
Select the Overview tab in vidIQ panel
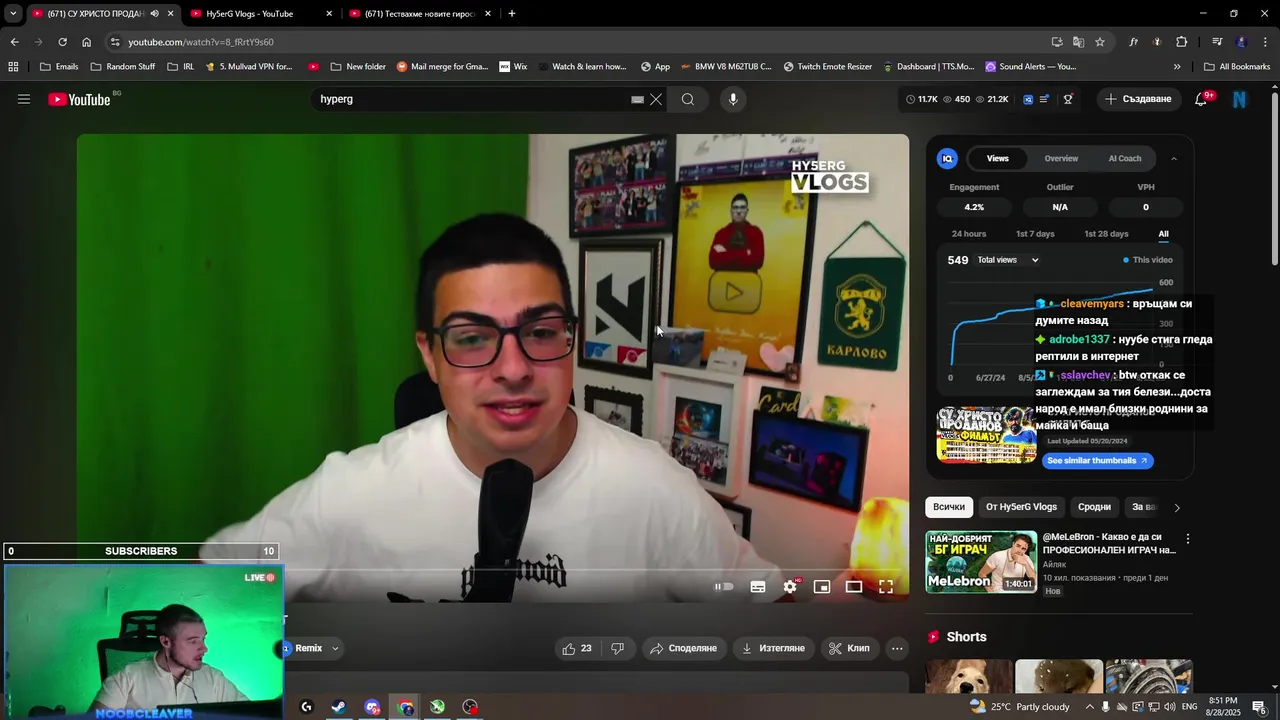[x=1061, y=158]
